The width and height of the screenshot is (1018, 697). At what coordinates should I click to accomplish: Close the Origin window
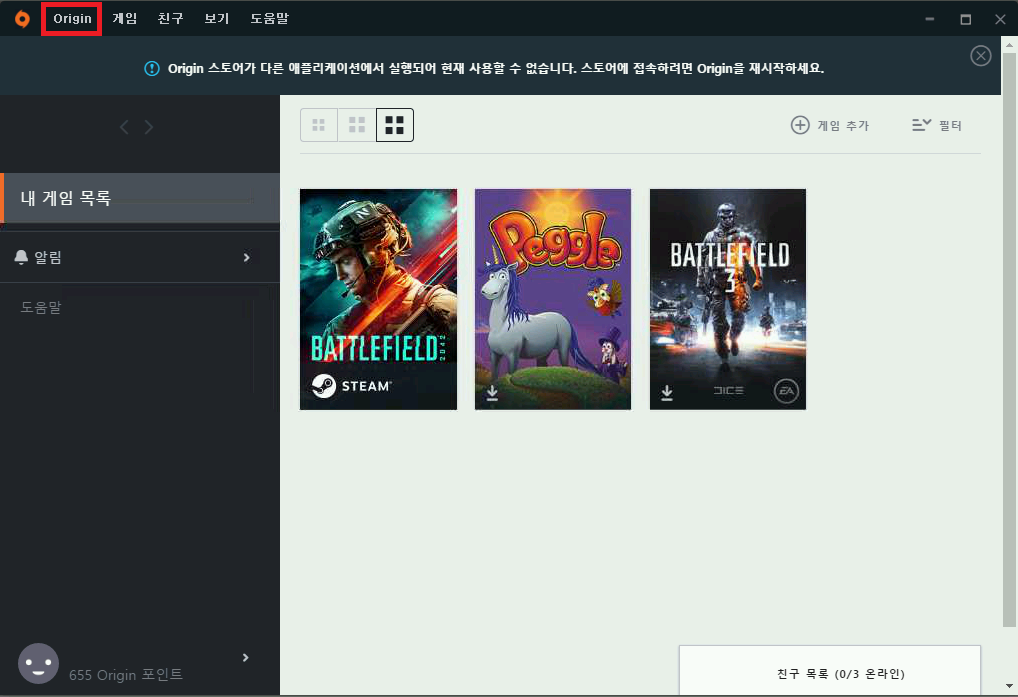(1000, 19)
